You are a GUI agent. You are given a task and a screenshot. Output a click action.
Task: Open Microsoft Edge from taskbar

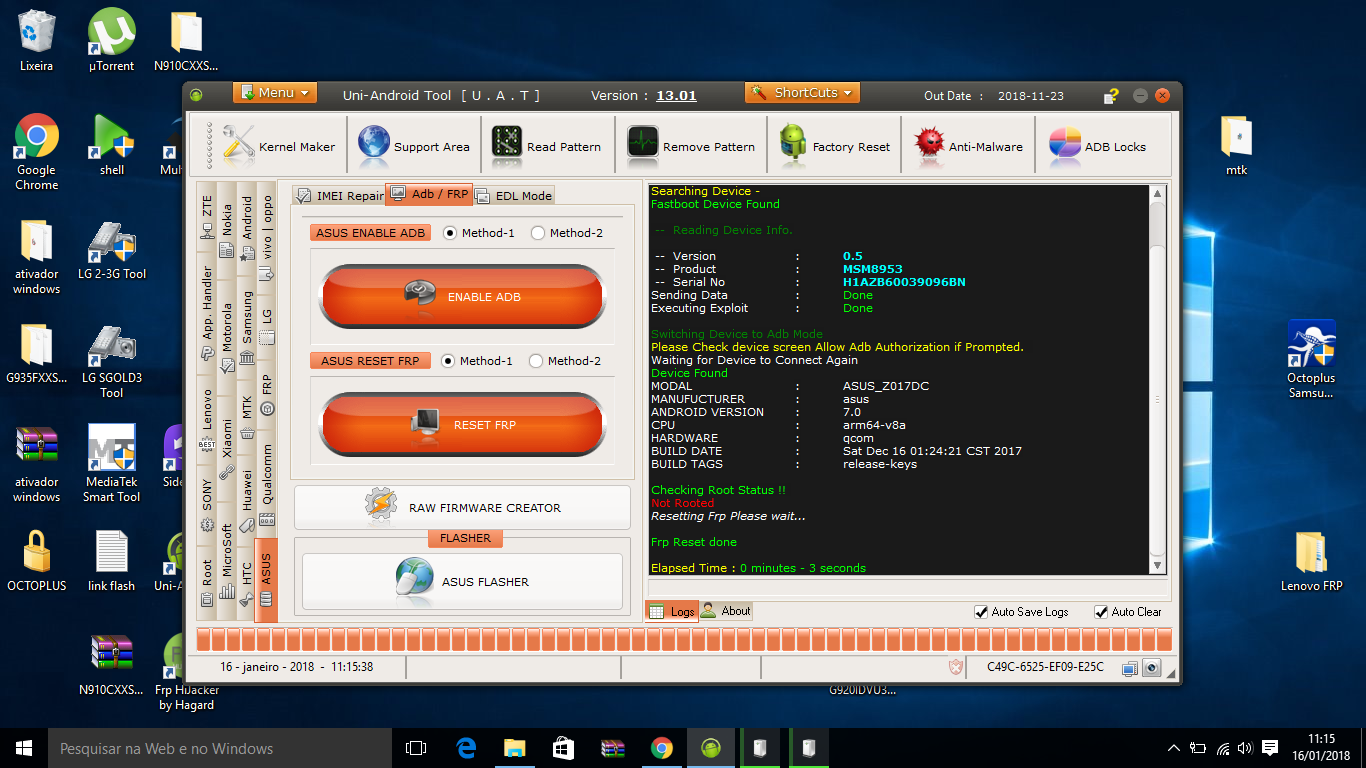click(x=466, y=748)
